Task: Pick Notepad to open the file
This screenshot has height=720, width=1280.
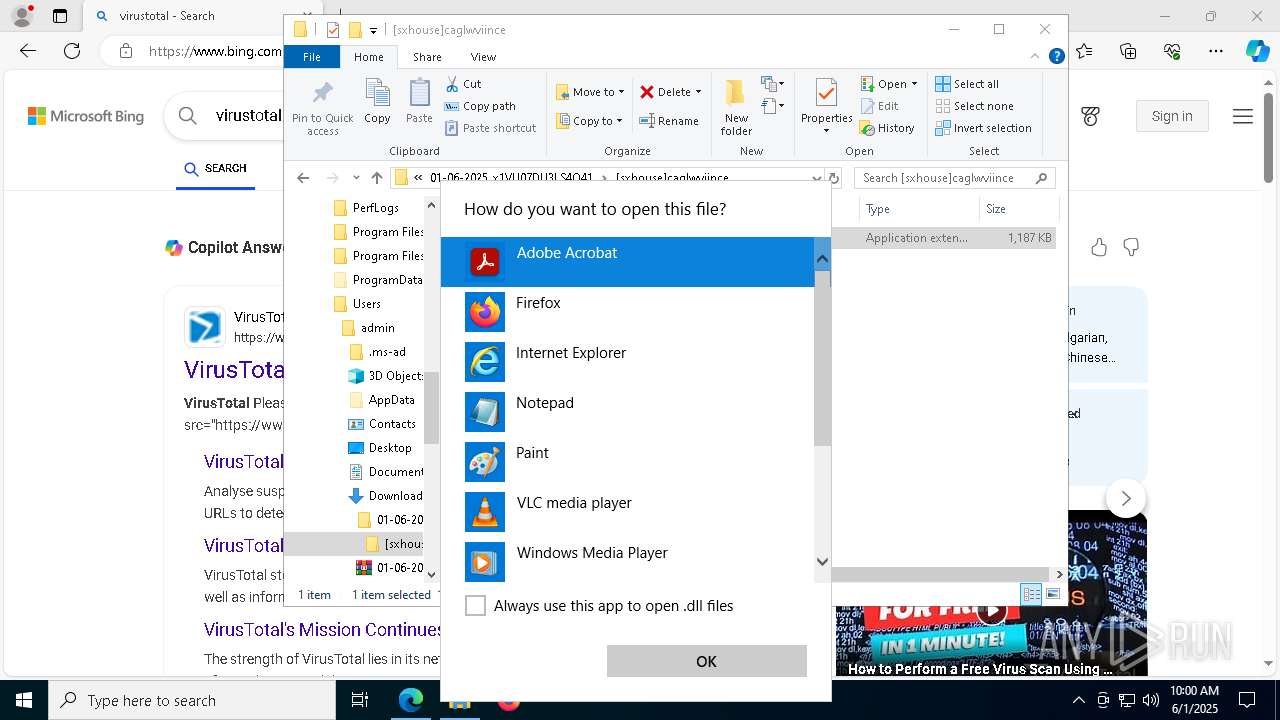Action: click(x=628, y=412)
